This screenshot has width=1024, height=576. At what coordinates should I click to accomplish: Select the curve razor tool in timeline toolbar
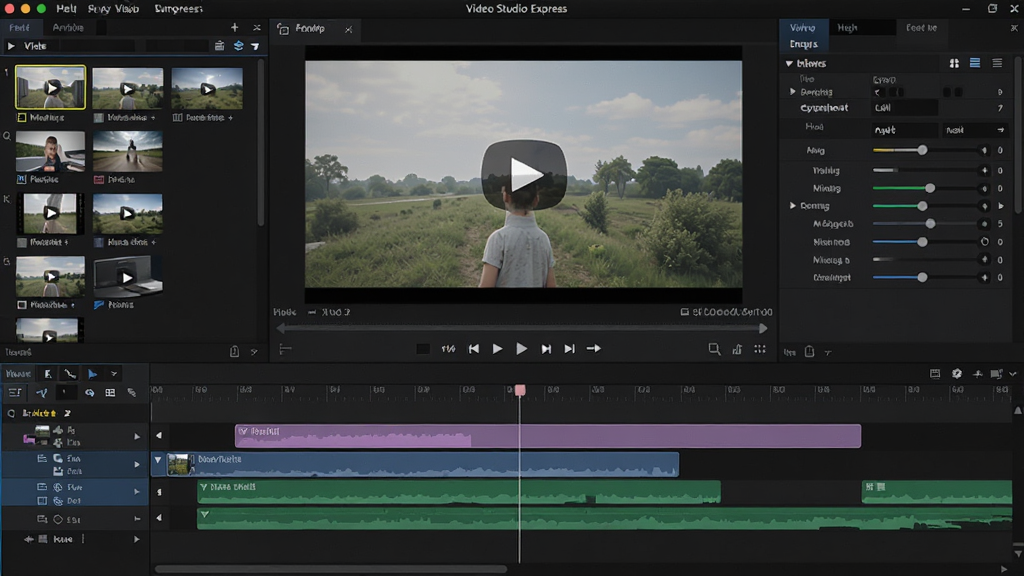tap(70, 374)
